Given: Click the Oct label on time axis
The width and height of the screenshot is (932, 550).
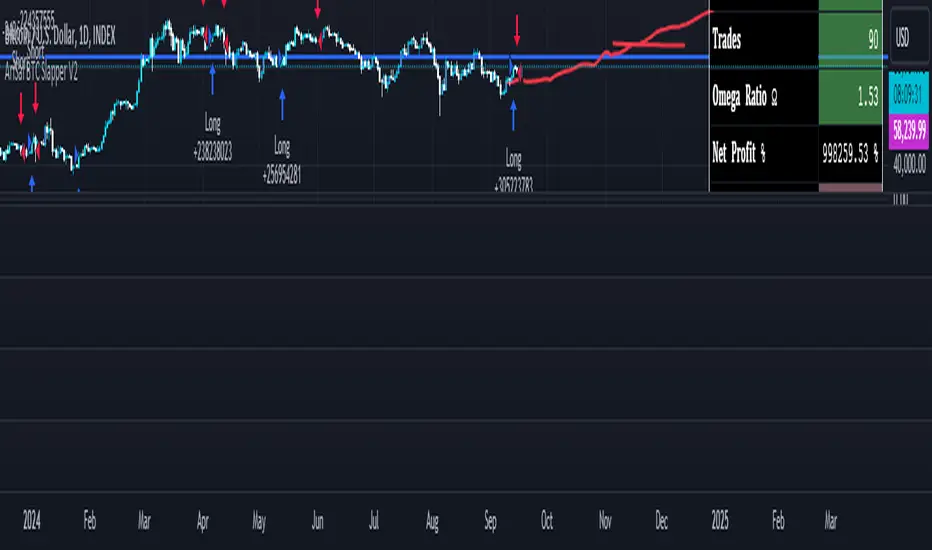Looking at the screenshot, I should pyautogui.click(x=547, y=521).
